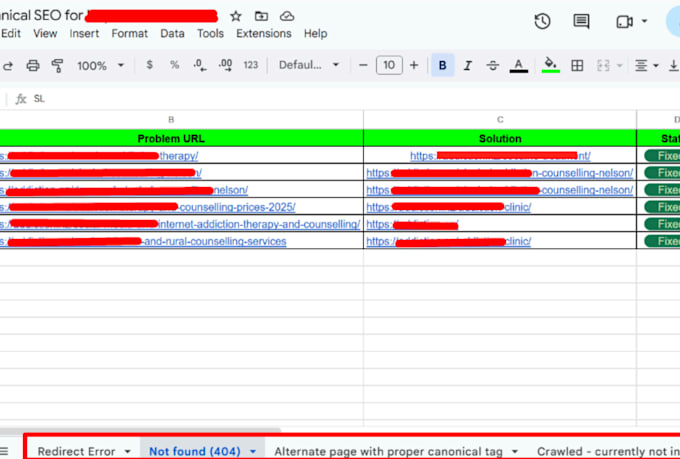The image size is (680, 459).
Task: Switch to Crawled - currently not indexed tab
Action: click(x=608, y=451)
